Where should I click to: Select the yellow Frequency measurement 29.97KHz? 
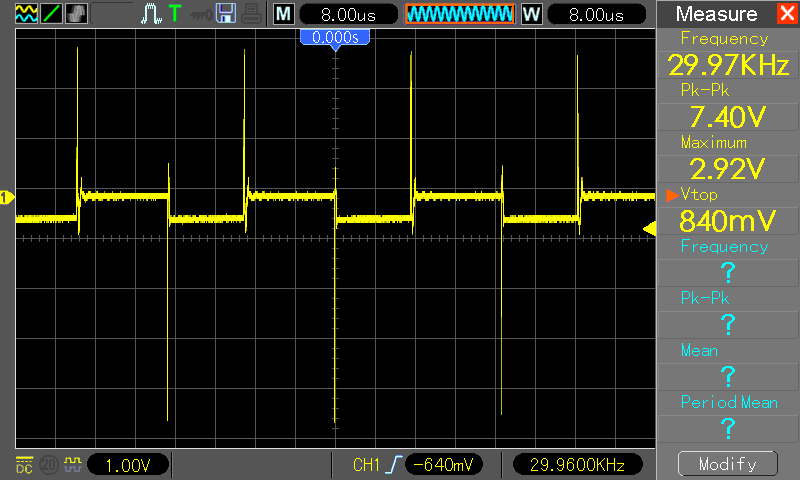[728, 64]
